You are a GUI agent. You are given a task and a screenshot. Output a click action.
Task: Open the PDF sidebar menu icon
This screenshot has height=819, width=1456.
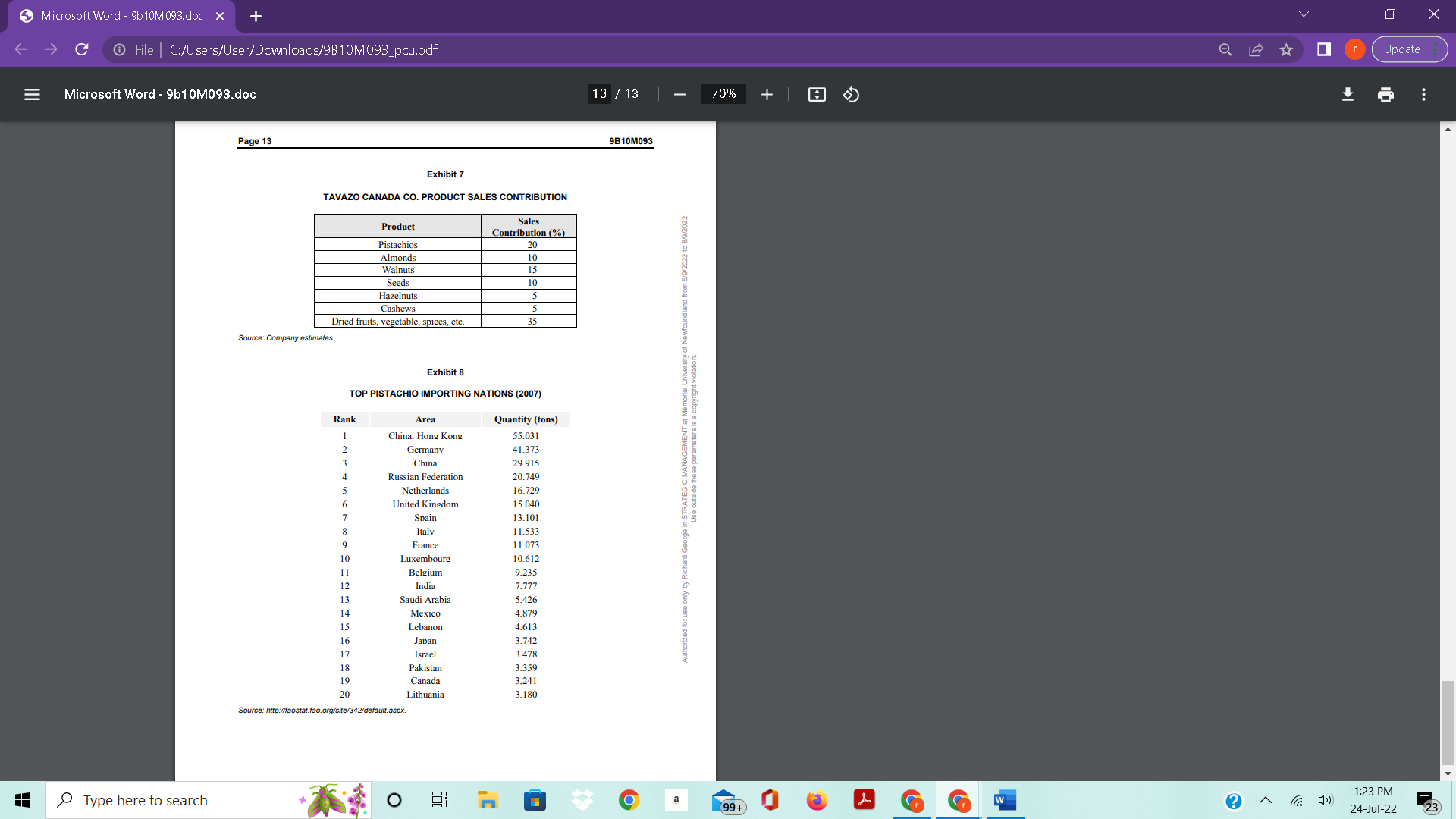tap(32, 94)
